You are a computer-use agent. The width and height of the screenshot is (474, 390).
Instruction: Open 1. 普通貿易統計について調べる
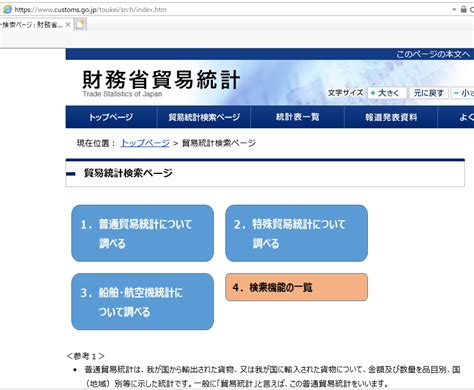point(143,233)
